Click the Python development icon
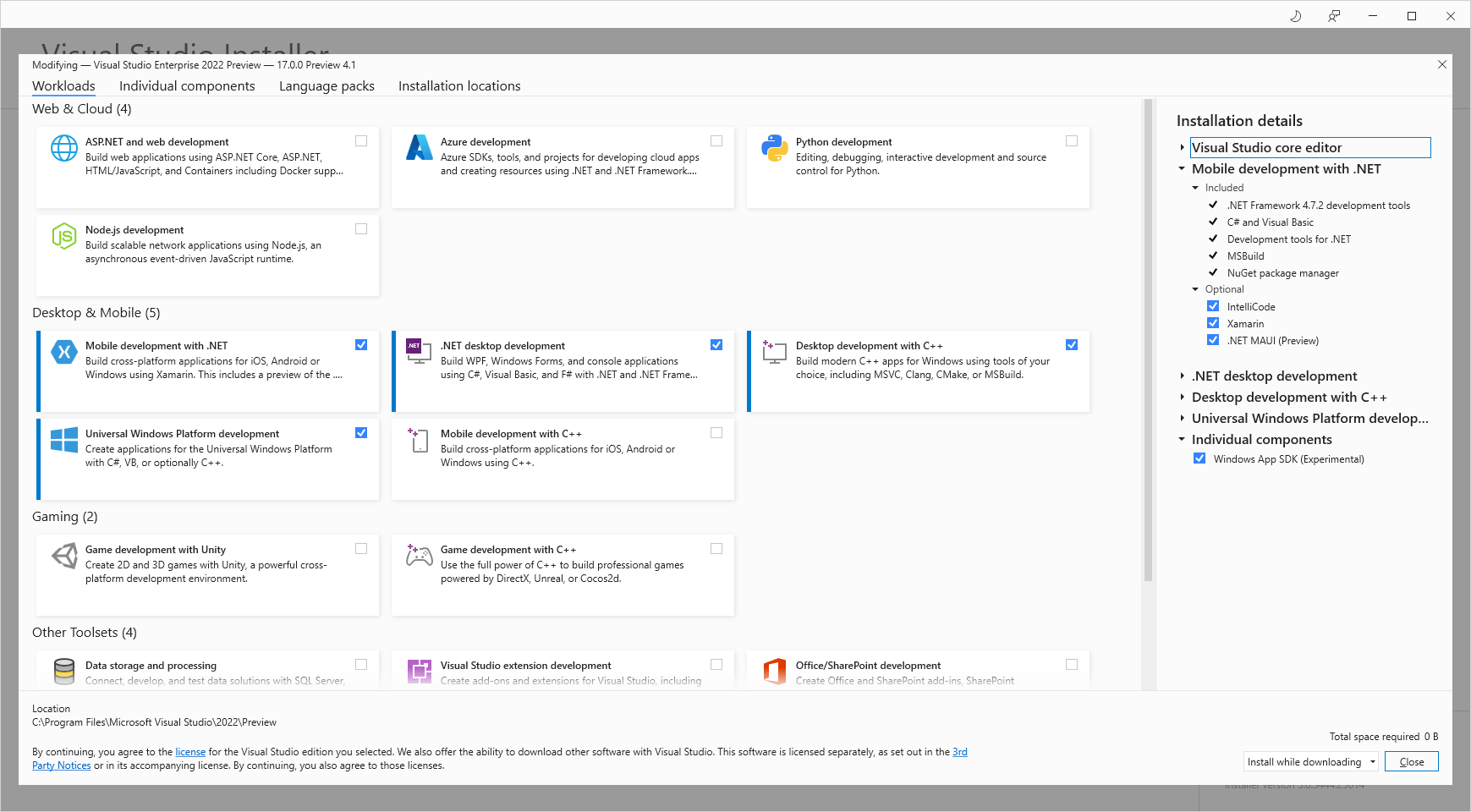 point(774,147)
